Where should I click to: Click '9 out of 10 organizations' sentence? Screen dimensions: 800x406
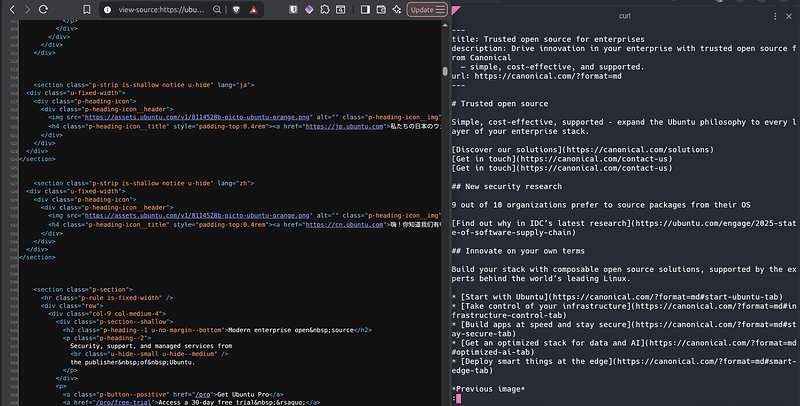pos(601,205)
